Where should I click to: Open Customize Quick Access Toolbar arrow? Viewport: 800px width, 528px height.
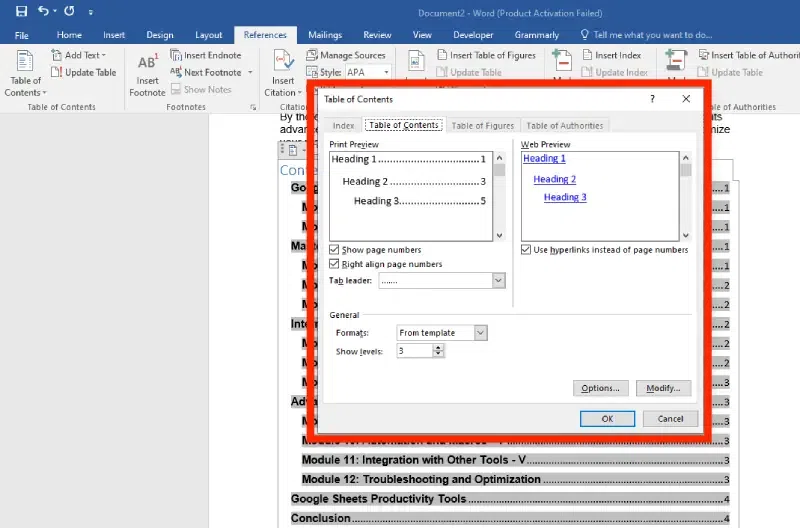[x=91, y=12]
